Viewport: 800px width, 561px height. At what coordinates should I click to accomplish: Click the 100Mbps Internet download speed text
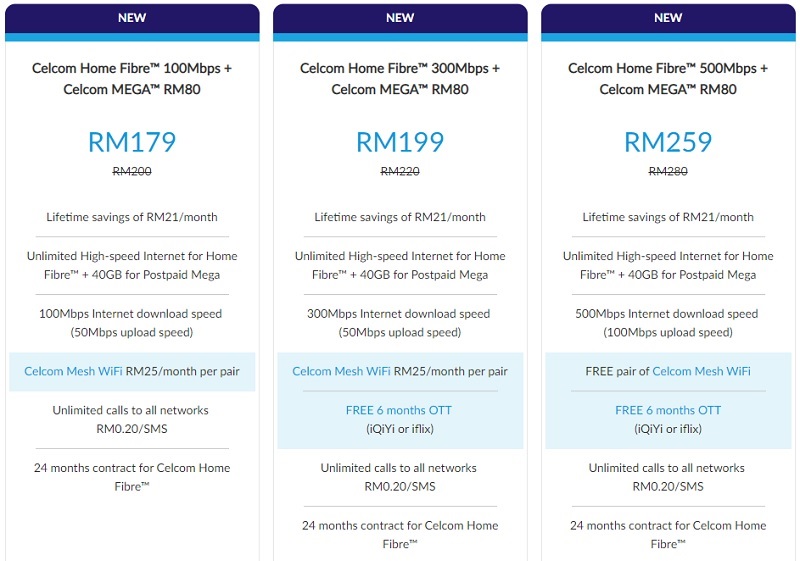[131, 314]
